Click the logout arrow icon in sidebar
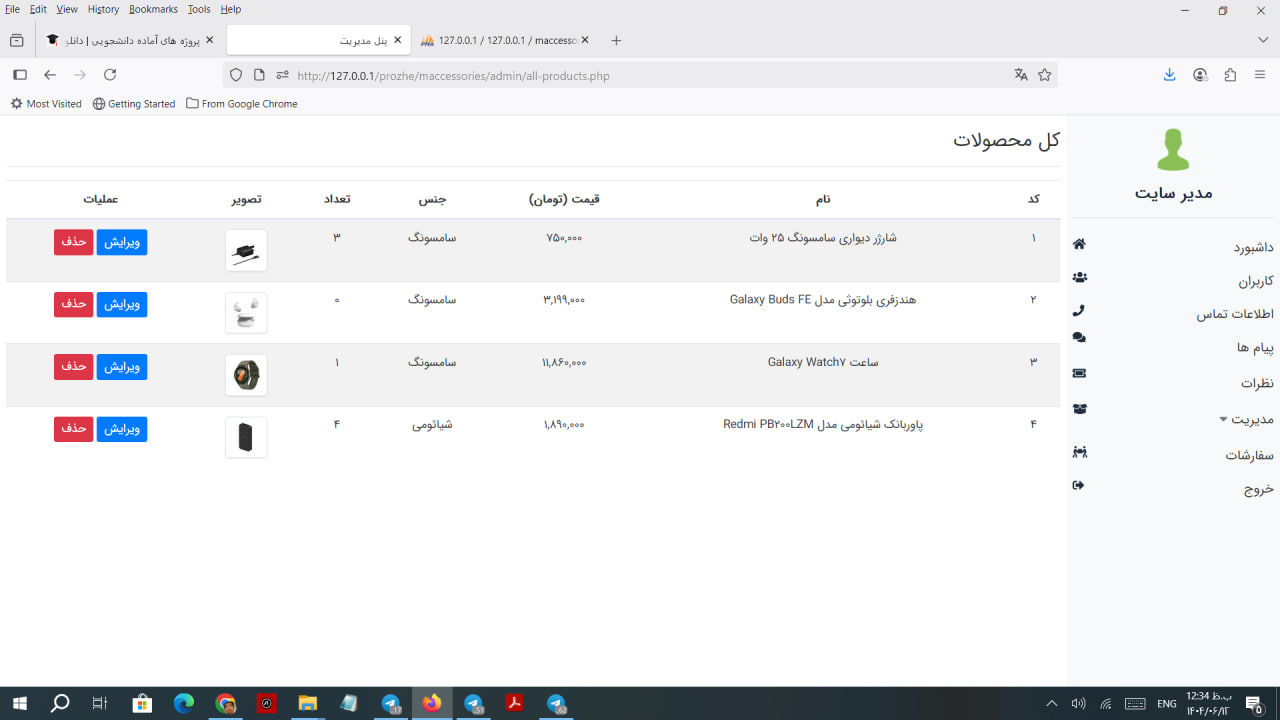The width and height of the screenshot is (1280, 720). 1078,486
